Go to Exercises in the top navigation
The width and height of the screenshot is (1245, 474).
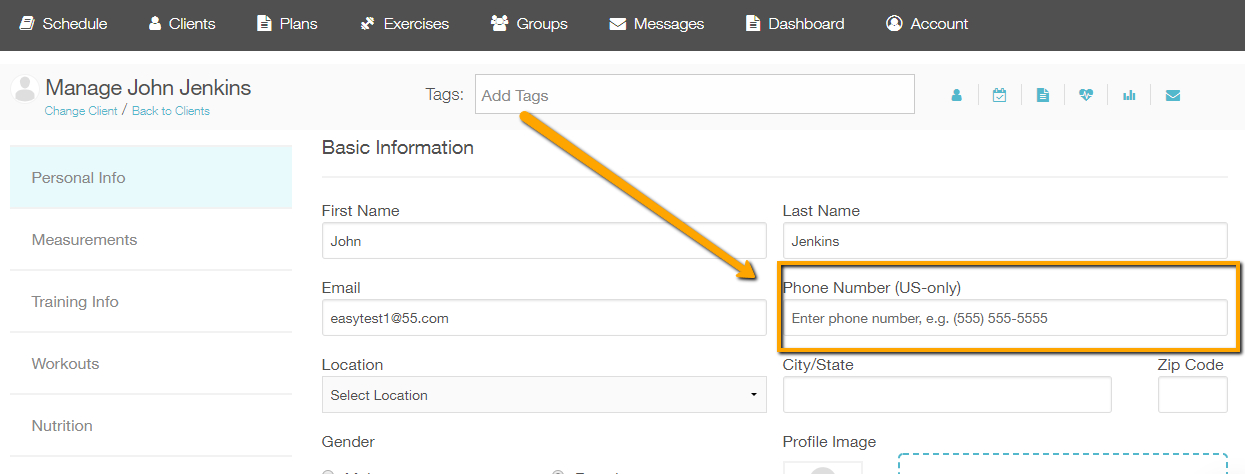coord(404,23)
